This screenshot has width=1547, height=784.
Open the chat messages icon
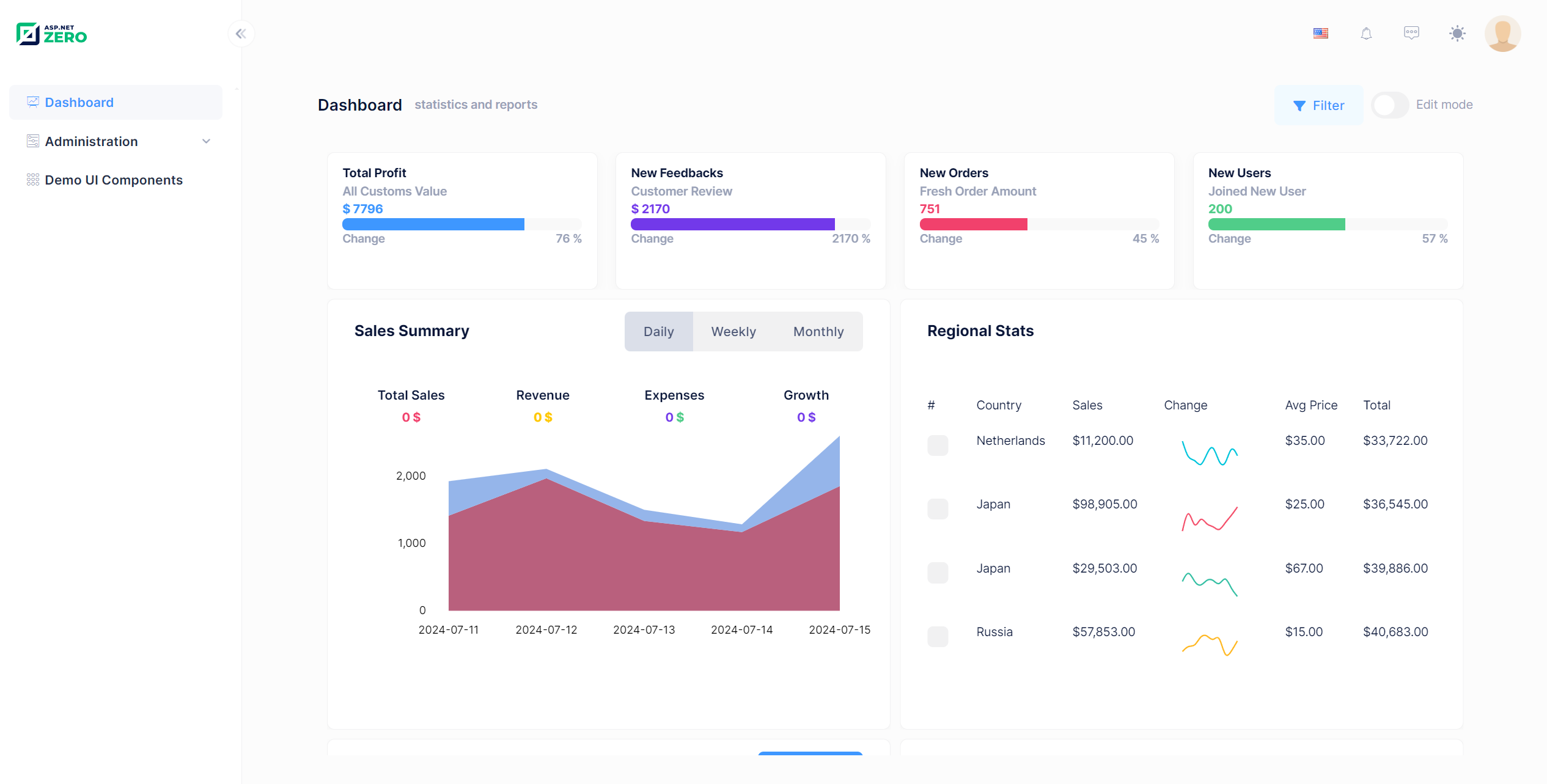click(x=1411, y=33)
